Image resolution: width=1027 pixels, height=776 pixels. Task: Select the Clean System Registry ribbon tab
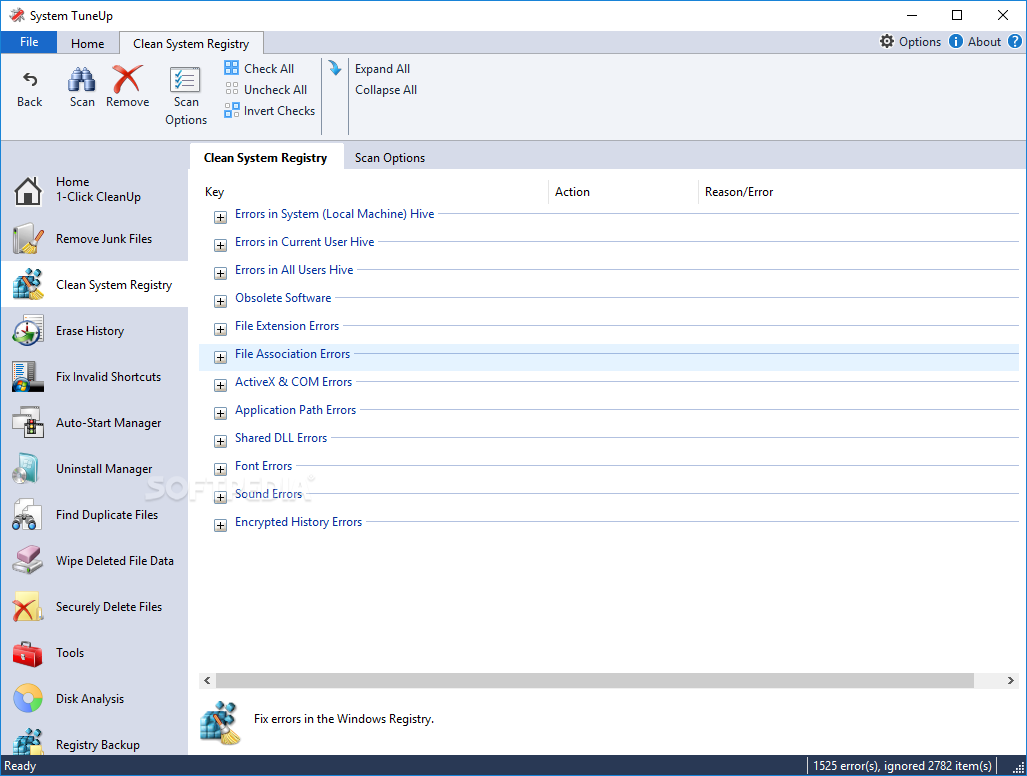pyautogui.click(x=191, y=43)
